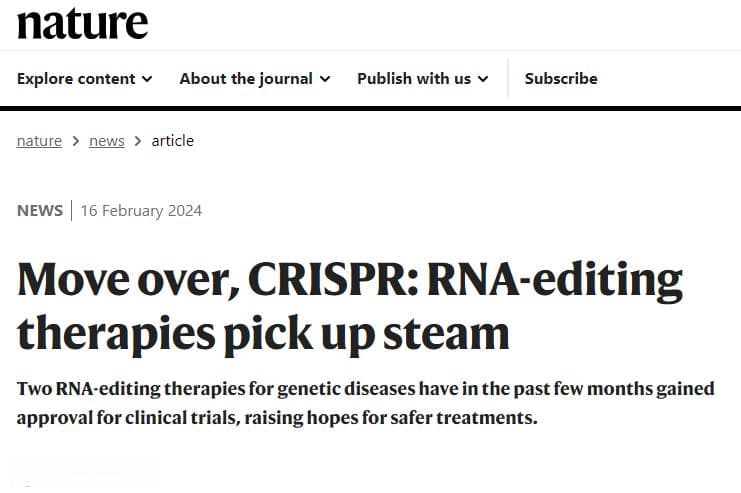Click the chevron between news and article
The image size is (741, 493).
(x=138, y=141)
